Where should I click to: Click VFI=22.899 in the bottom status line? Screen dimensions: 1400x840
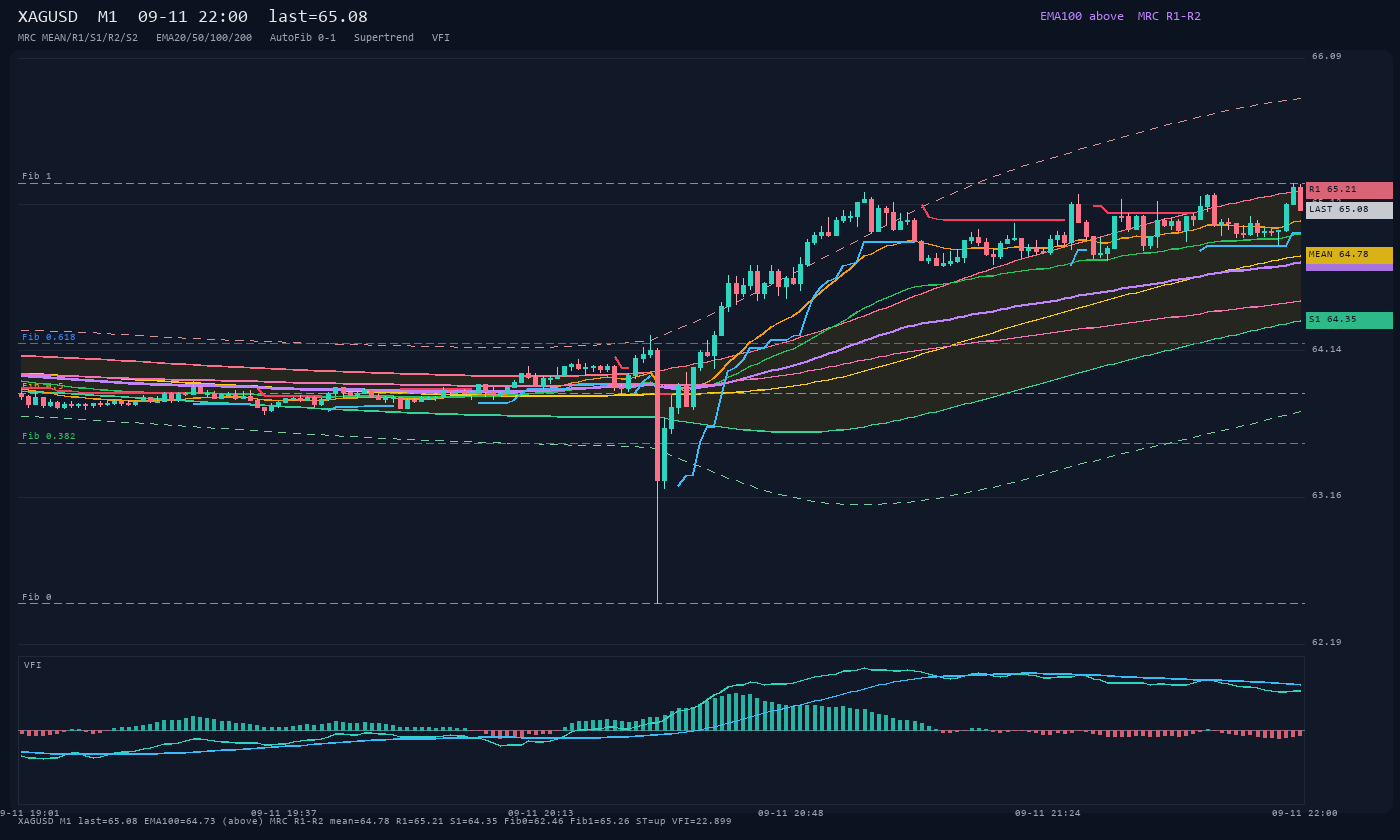702,821
